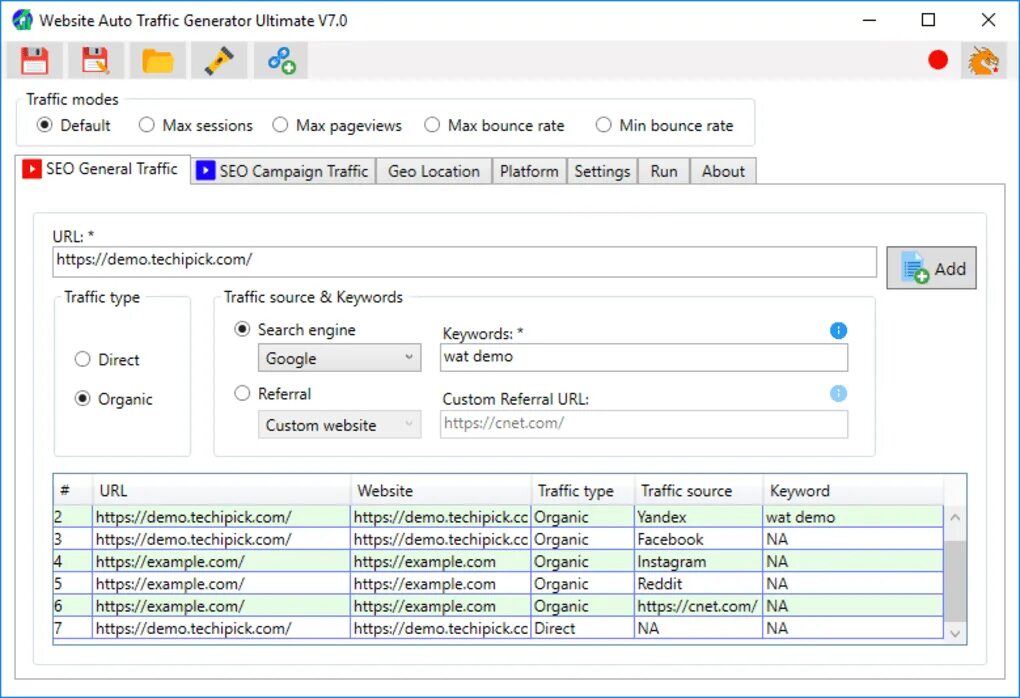Click the Custom Referral URL field

click(x=643, y=423)
